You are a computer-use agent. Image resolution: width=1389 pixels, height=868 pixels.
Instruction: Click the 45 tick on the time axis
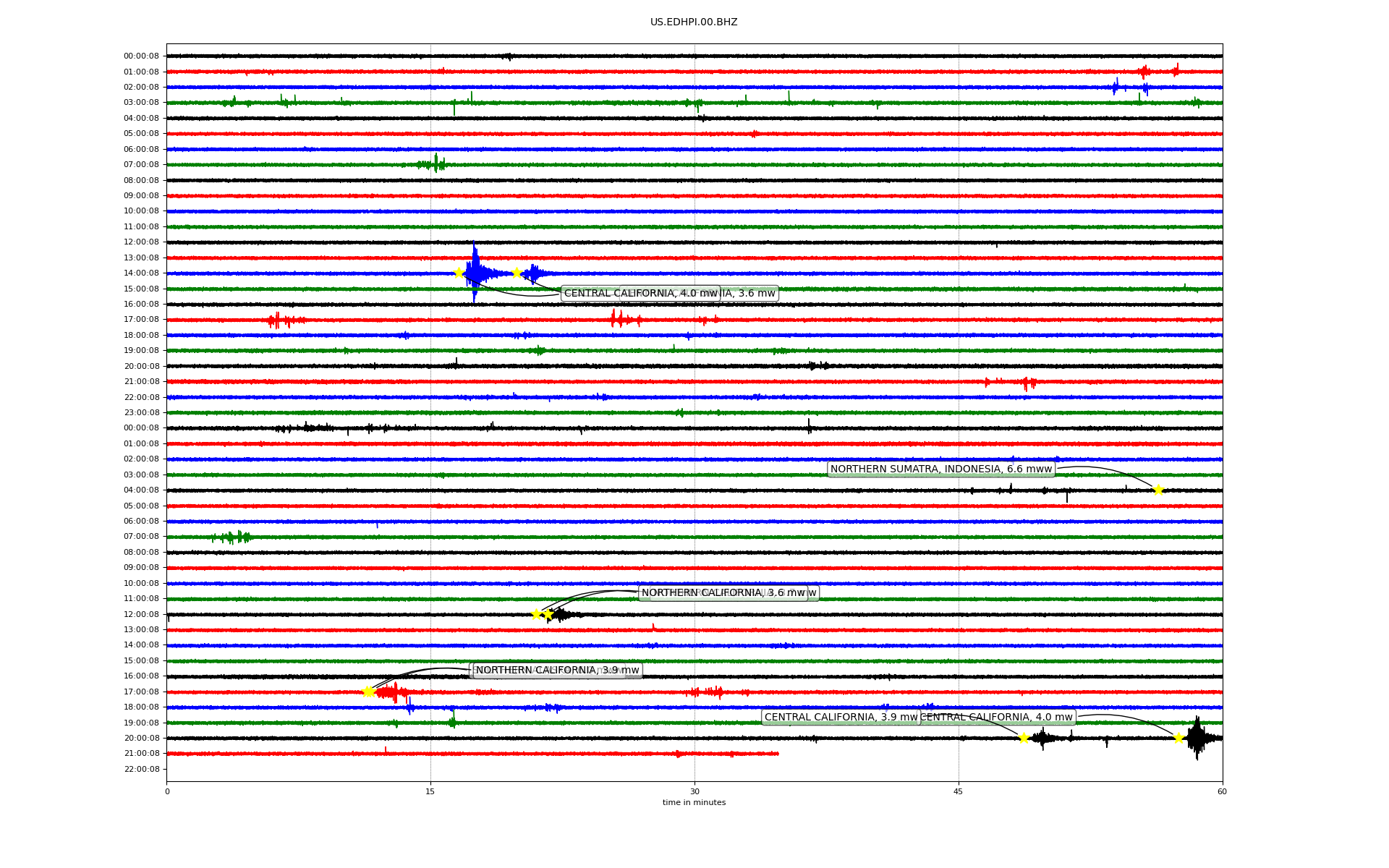(x=958, y=791)
